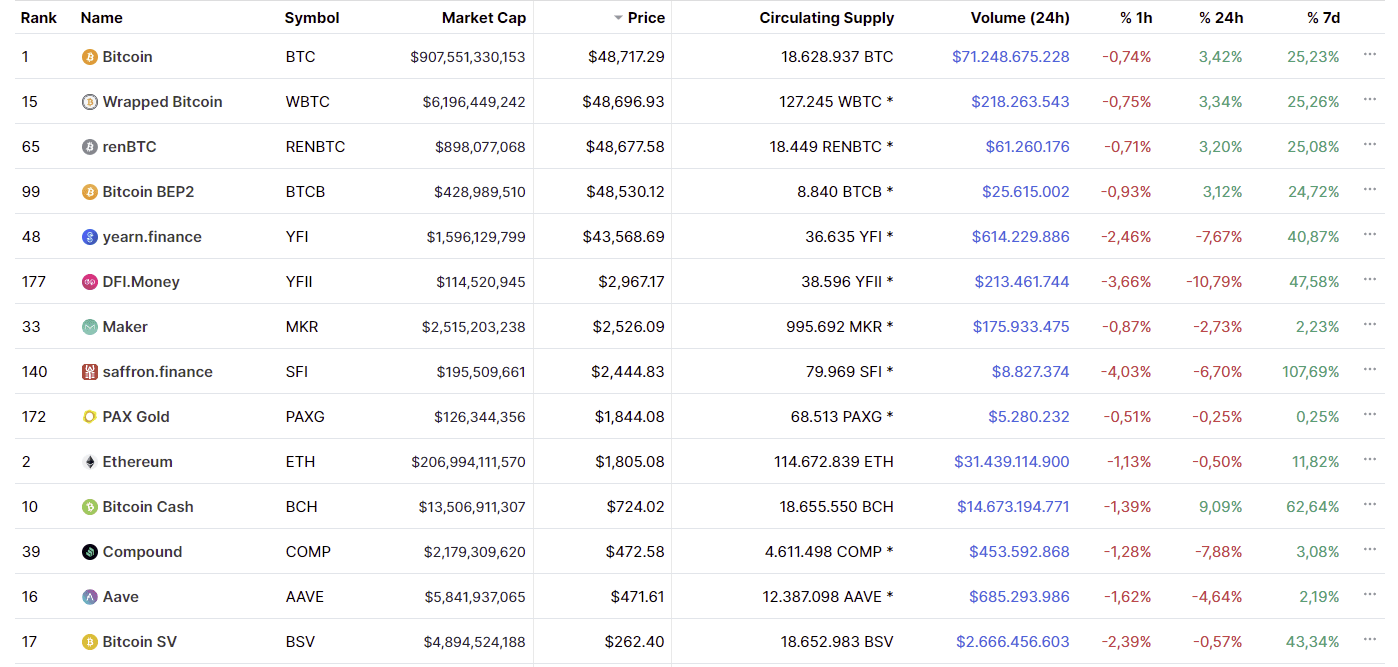Click renBTC 24h volume value
This screenshot has width=1398, height=667.
tap(1027, 147)
